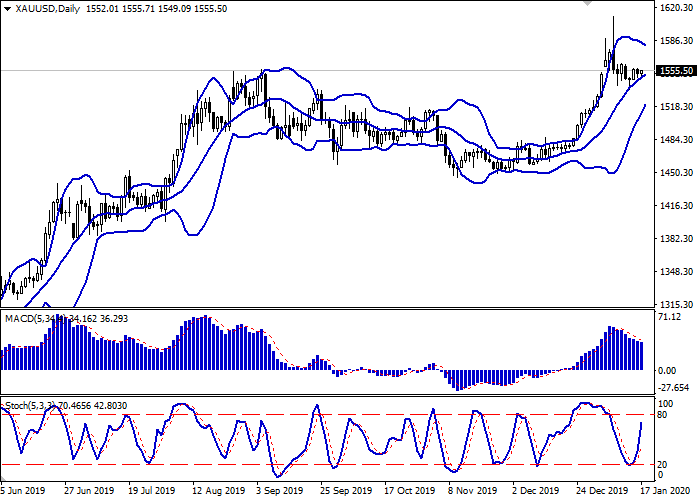Click the 1382.30 price axis label
This screenshot has height=500, width=700.
(x=677, y=239)
